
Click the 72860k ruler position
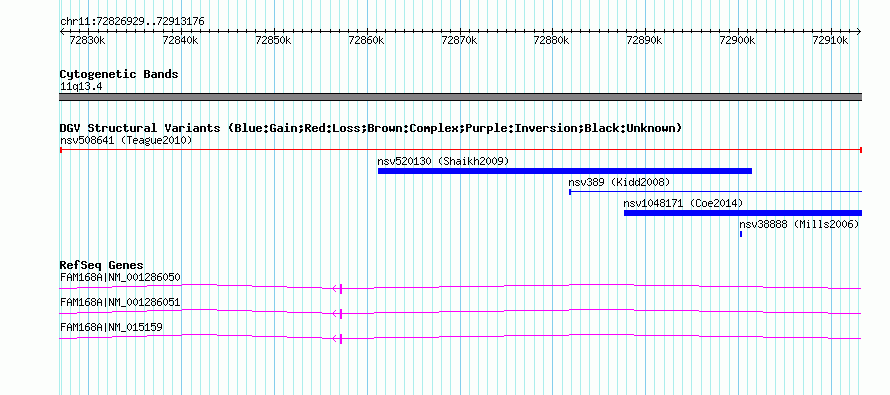coord(367,40)
